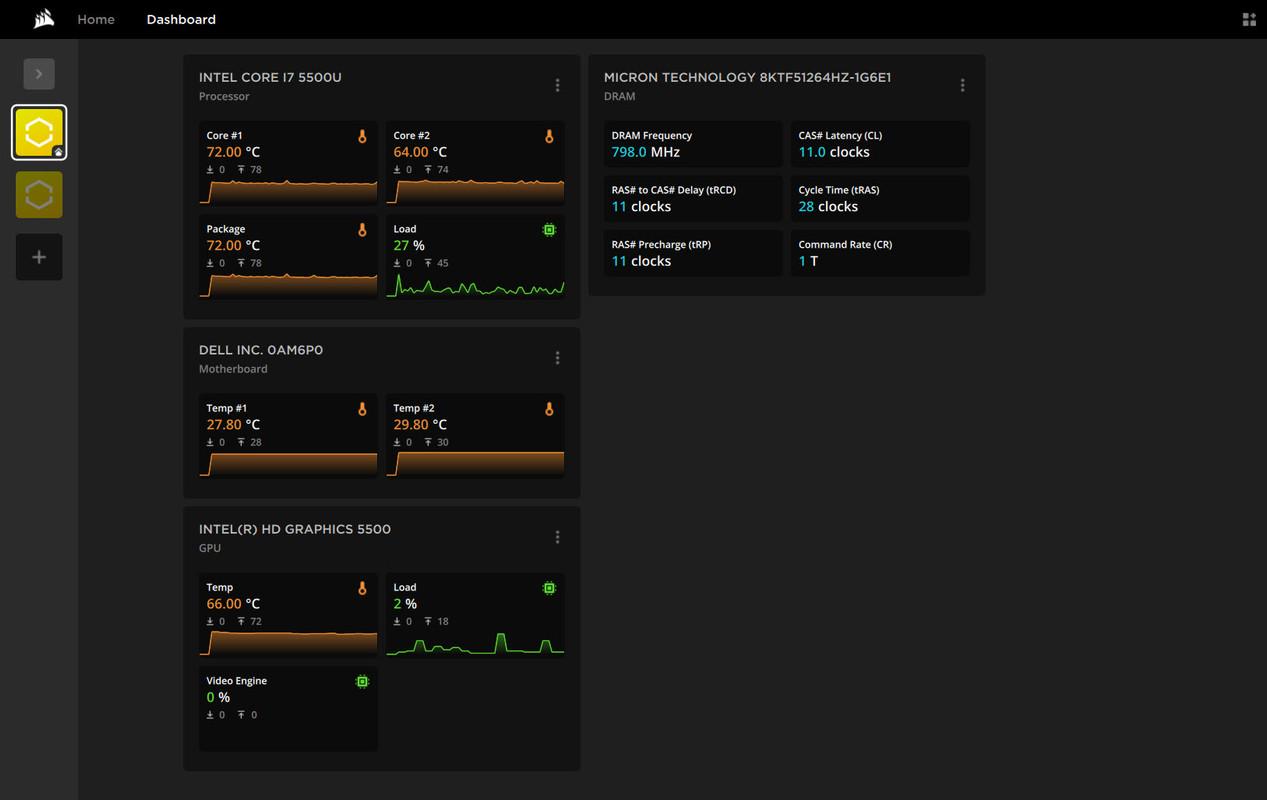Click the chip icon in processor Load tile
This screenshot has width=1267, height=800.
tap(549, 230)
